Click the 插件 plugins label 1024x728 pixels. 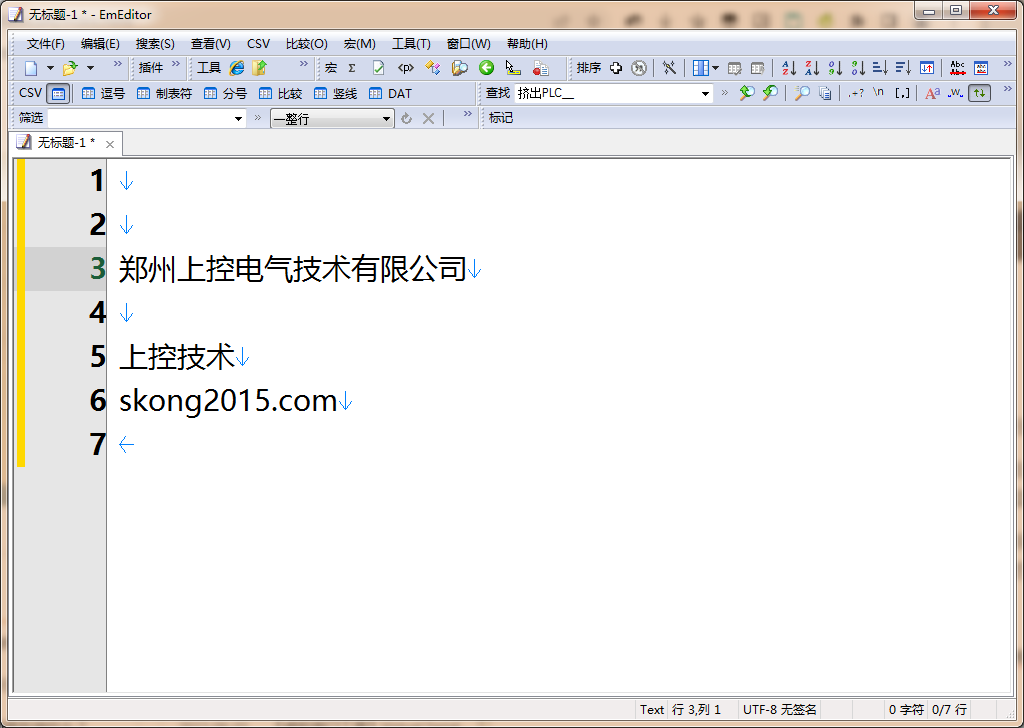[151, 68]
